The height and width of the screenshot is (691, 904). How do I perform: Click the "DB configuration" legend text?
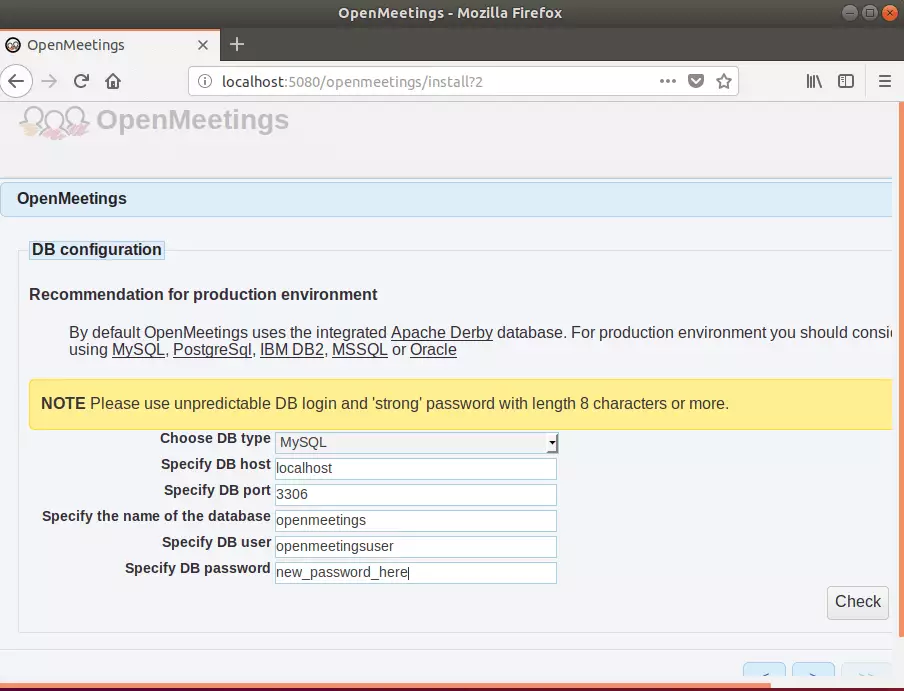click(x=97, y=250)
